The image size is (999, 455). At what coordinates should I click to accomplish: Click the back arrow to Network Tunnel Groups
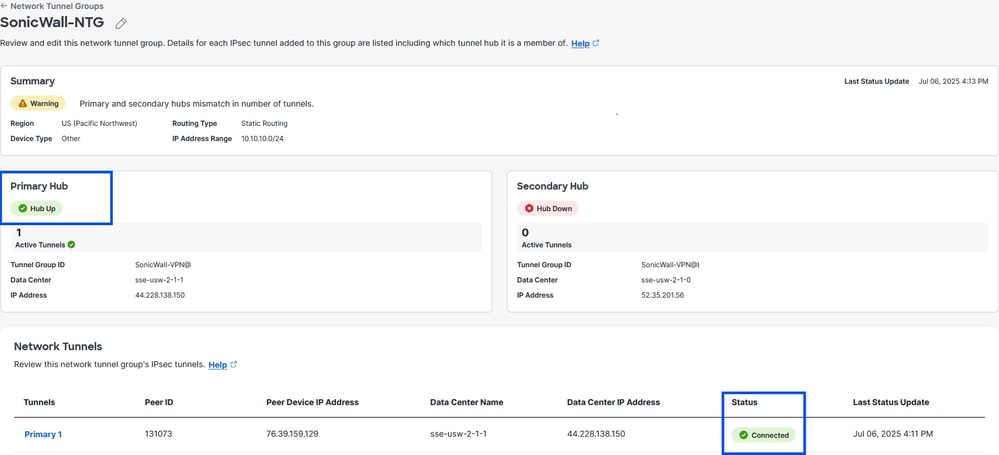(4, 6)
